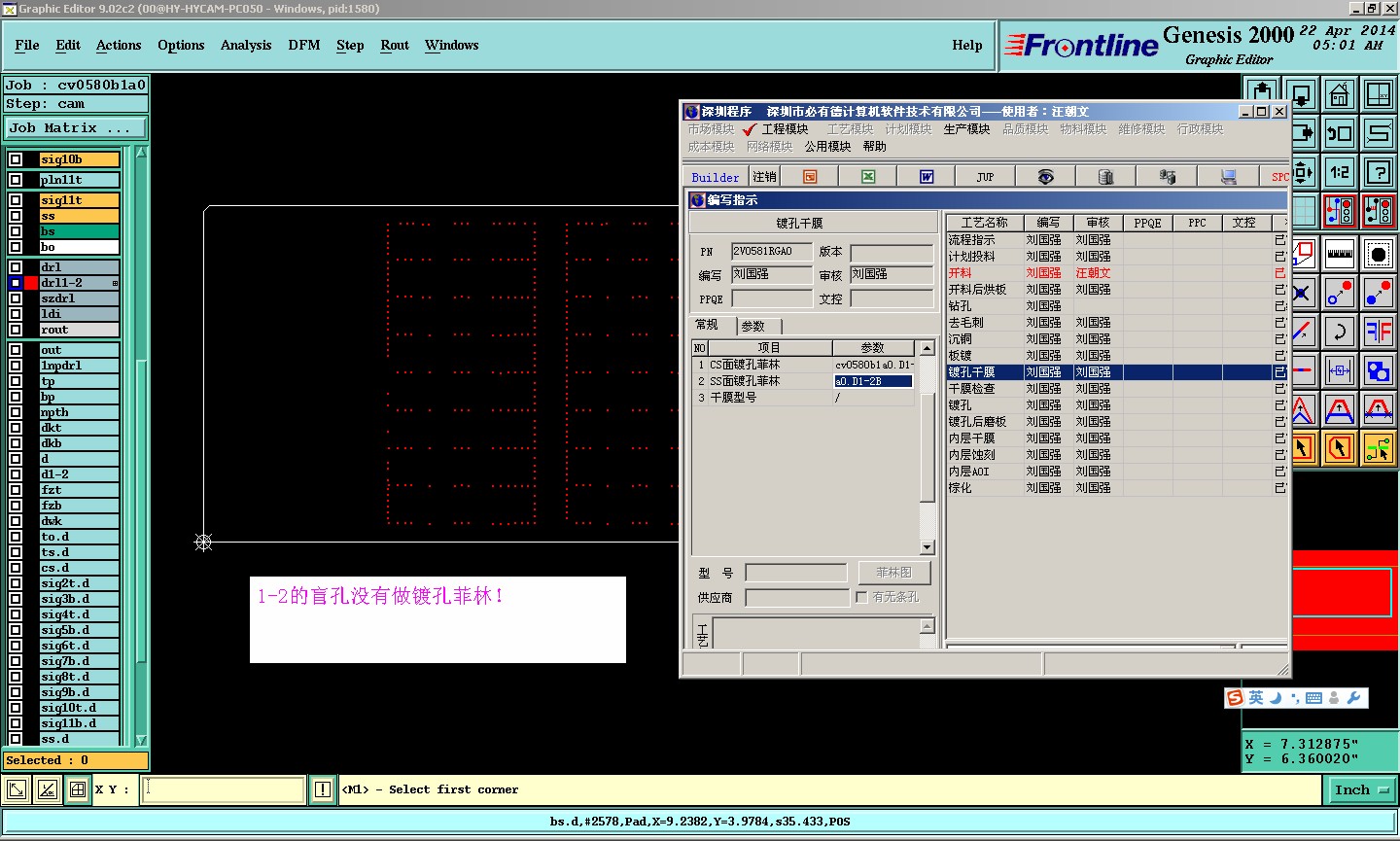Click the red-blue horizontal line icon
The height and width of the screenshot is (841, 1400).
click(1303, 370)
